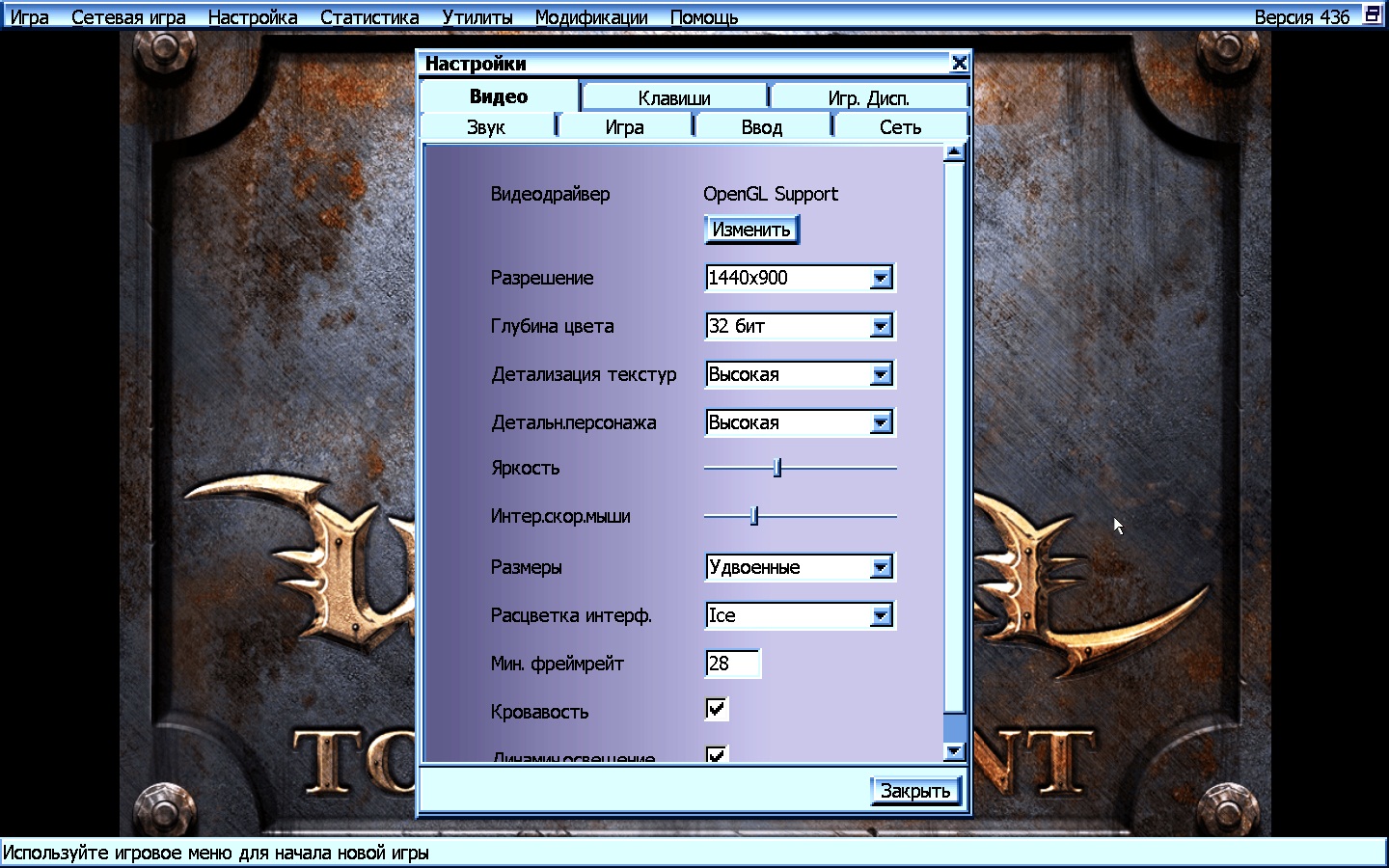The image size is (1389, 868).
Task: Open the Помощь menu
Action: [x=704, y=17]
